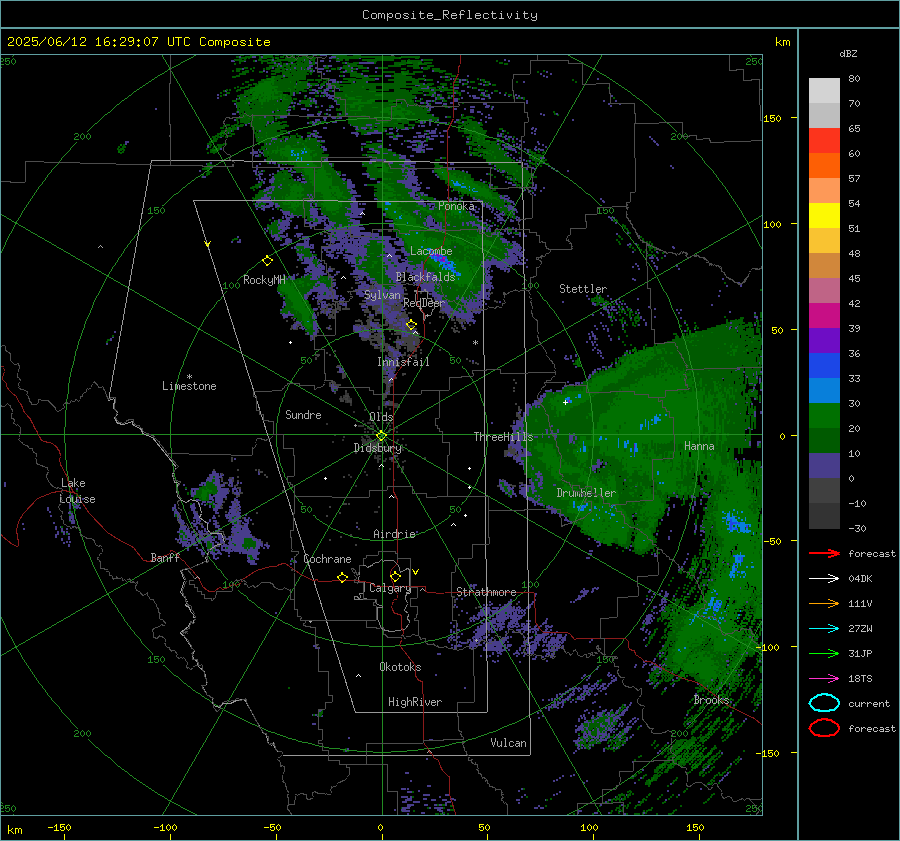This screenshot has height=841, width=900.
Task: Click the yellow diamond at radar center
Action: [x=381, y=436]
